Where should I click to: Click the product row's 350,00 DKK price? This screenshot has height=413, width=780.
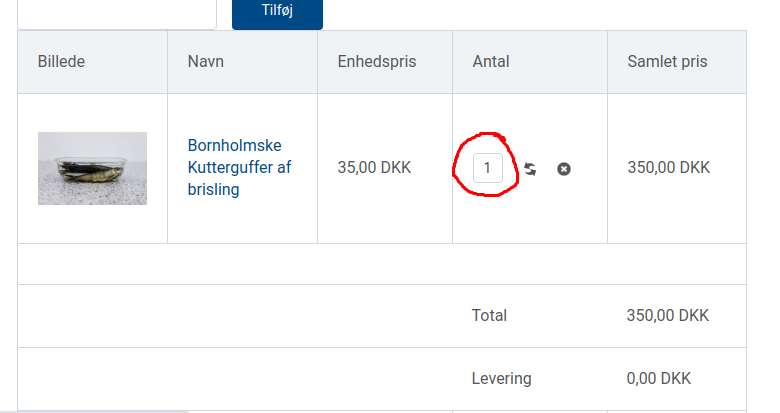668,167
